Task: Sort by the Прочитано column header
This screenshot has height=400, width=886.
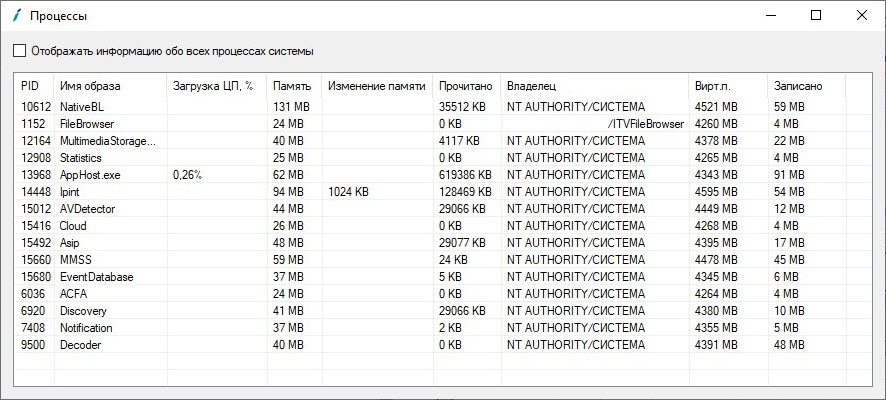Action: click(x=466, y=87)
